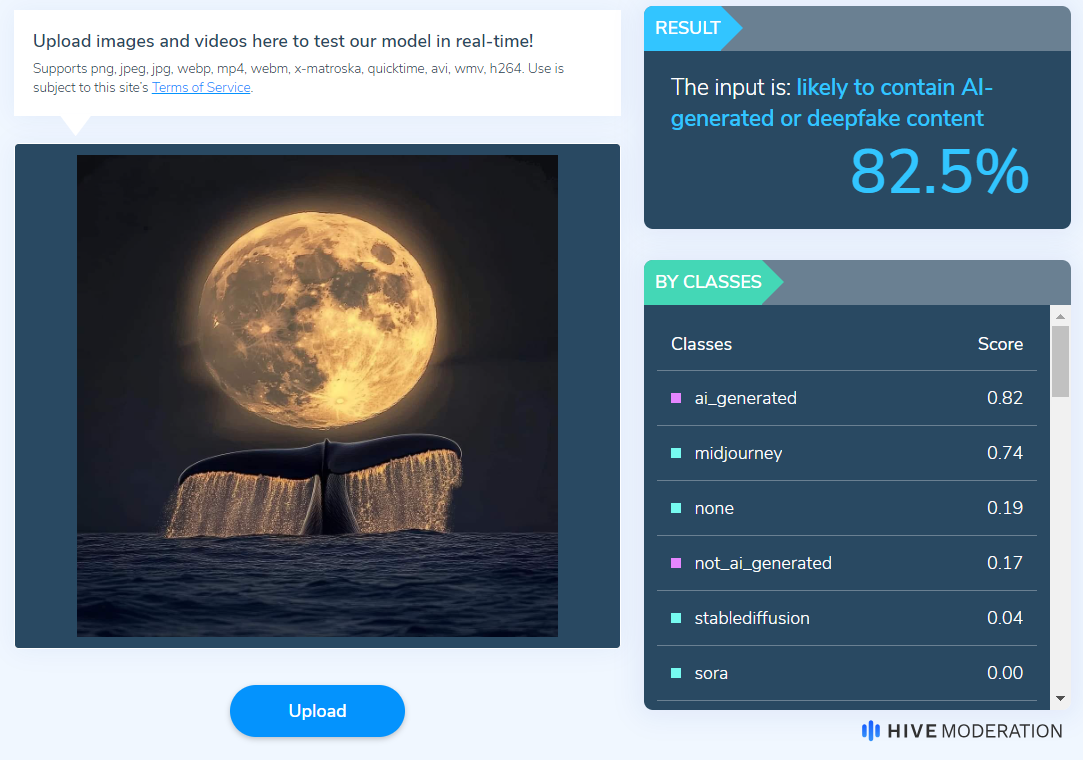1083x760 pixels.
Task: Select the sora class row
Action: coord(847,673)
